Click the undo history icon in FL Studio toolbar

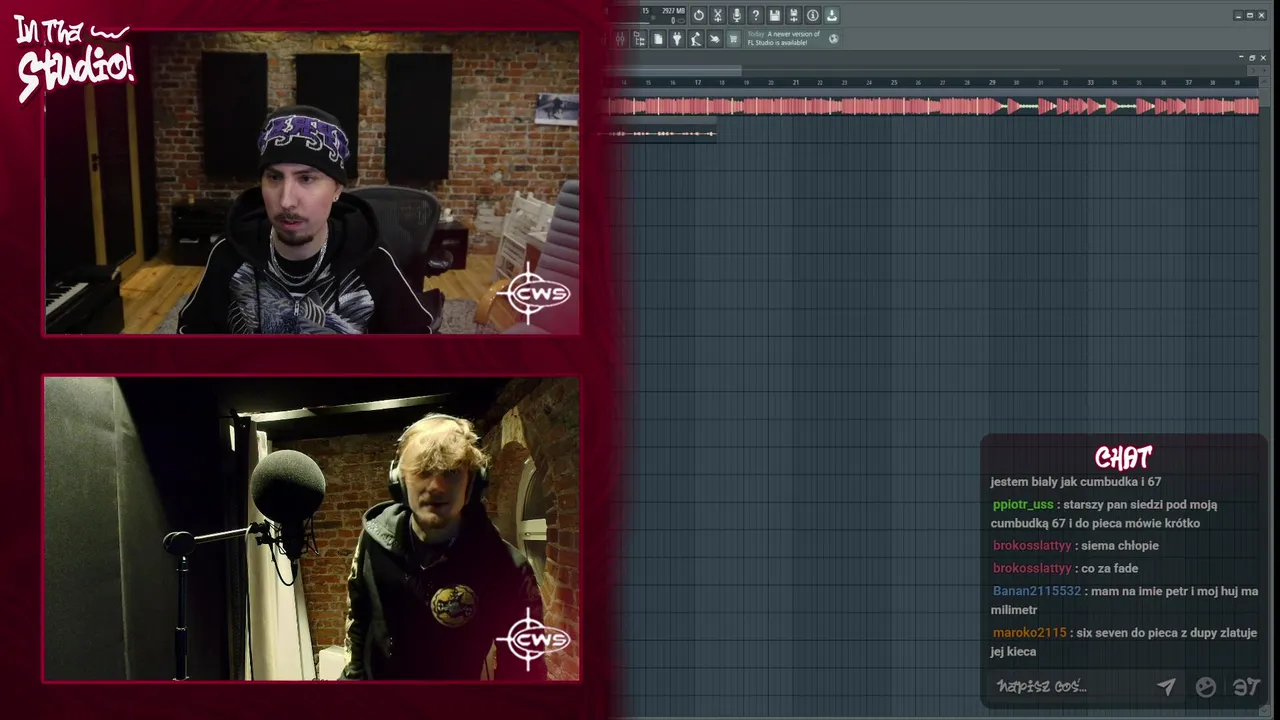point(699,15)
